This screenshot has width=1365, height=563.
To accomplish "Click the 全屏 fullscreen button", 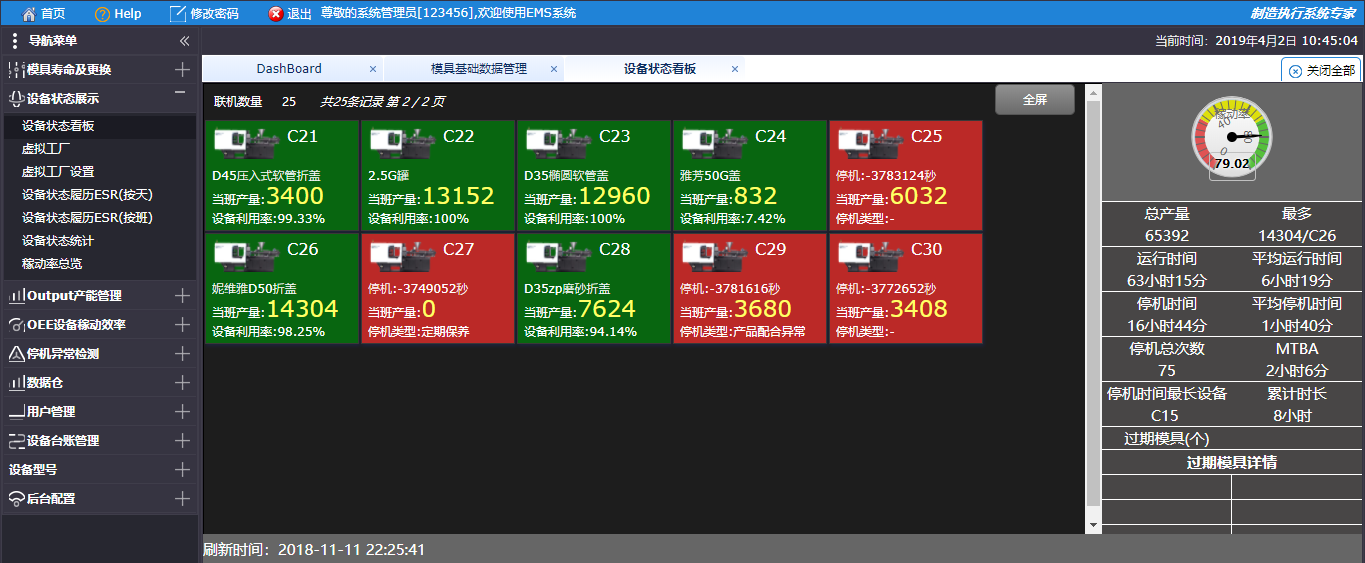I will pyautogui.click(x=1034, y=100).
